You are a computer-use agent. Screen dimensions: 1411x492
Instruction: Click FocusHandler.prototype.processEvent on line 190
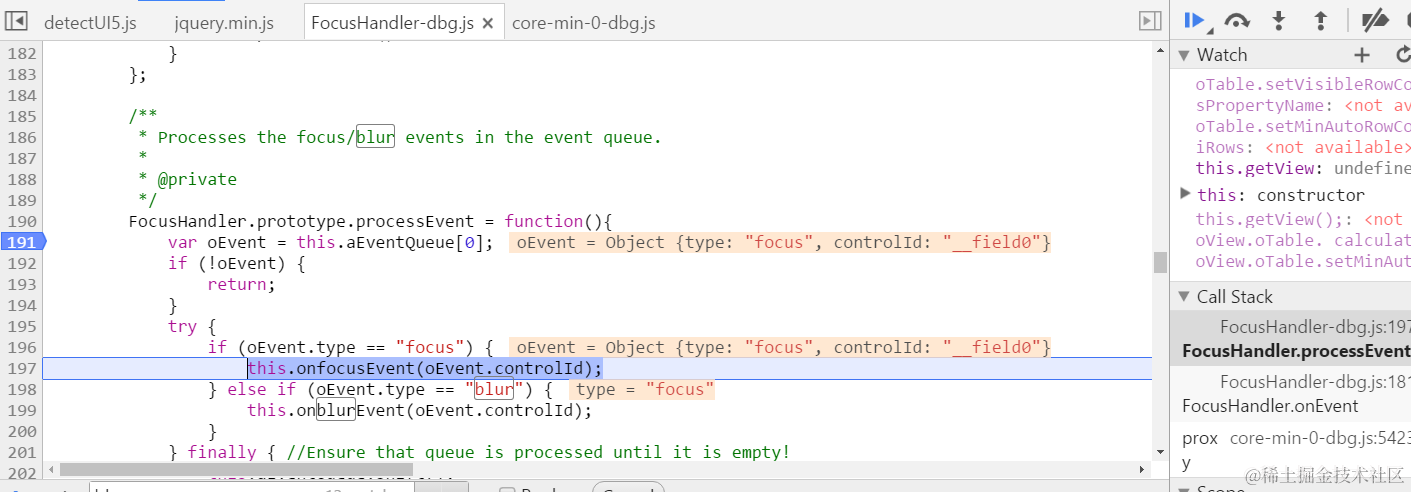pos(305,221)
